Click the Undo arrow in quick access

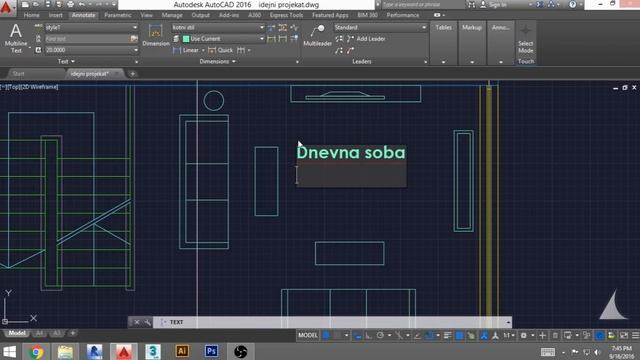point(82,4)
